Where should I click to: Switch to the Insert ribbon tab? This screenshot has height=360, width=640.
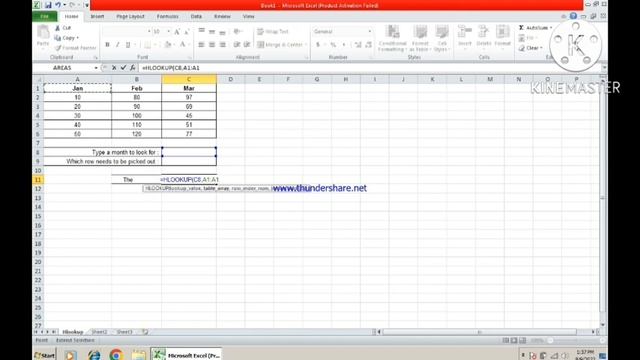(97, 16)
